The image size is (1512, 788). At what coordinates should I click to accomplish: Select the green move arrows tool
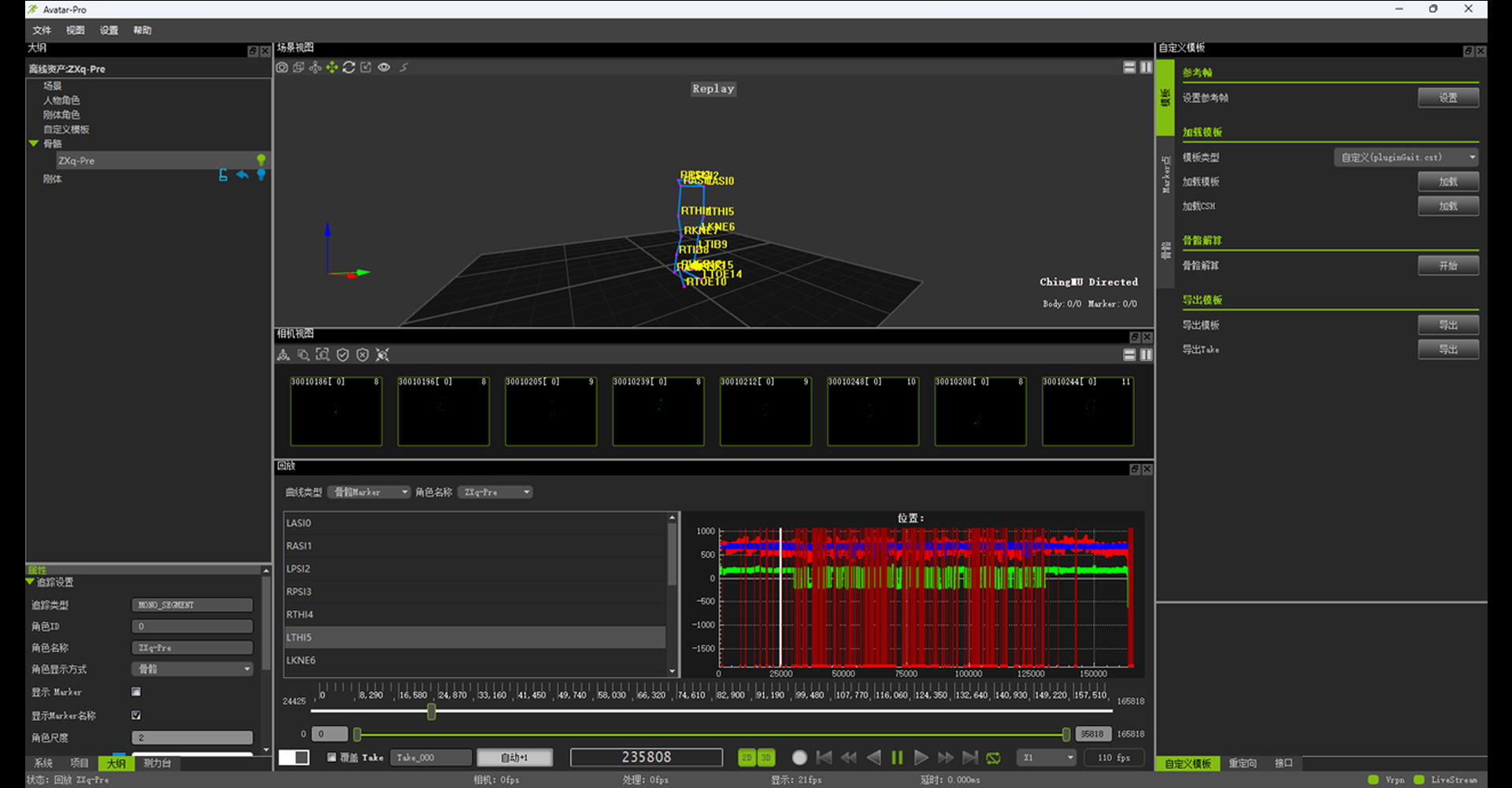(332, 68)
